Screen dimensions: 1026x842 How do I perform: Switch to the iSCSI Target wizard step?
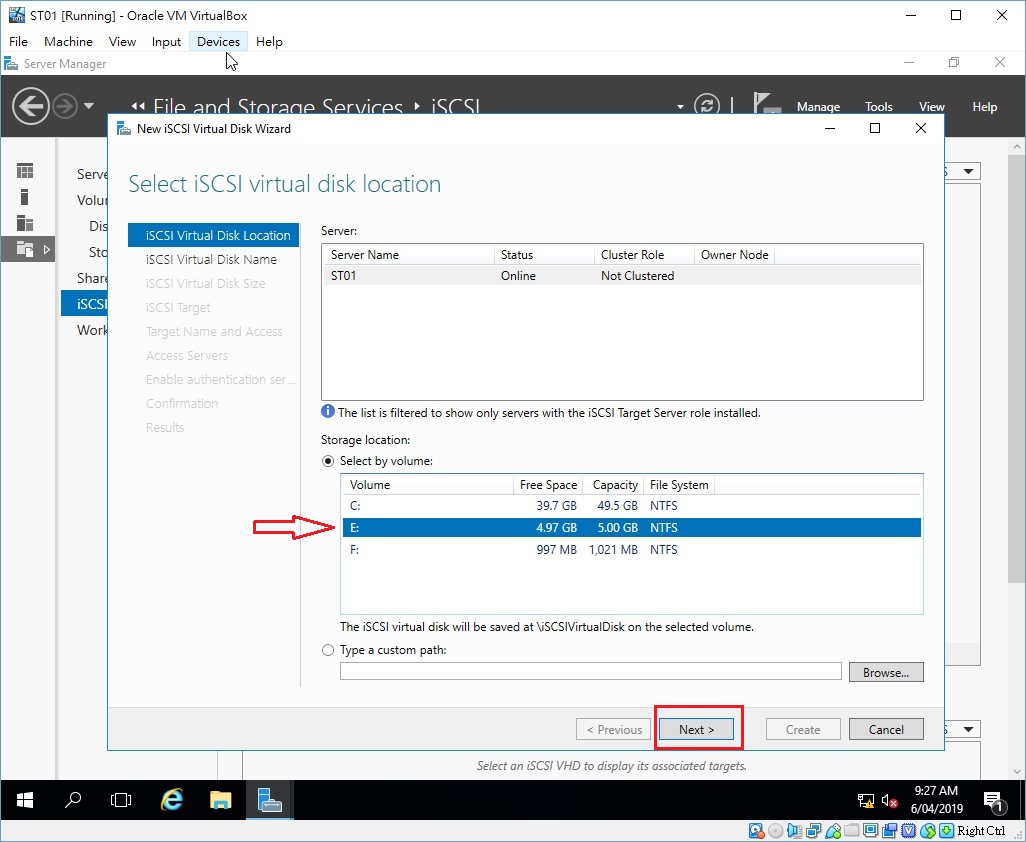178,307
